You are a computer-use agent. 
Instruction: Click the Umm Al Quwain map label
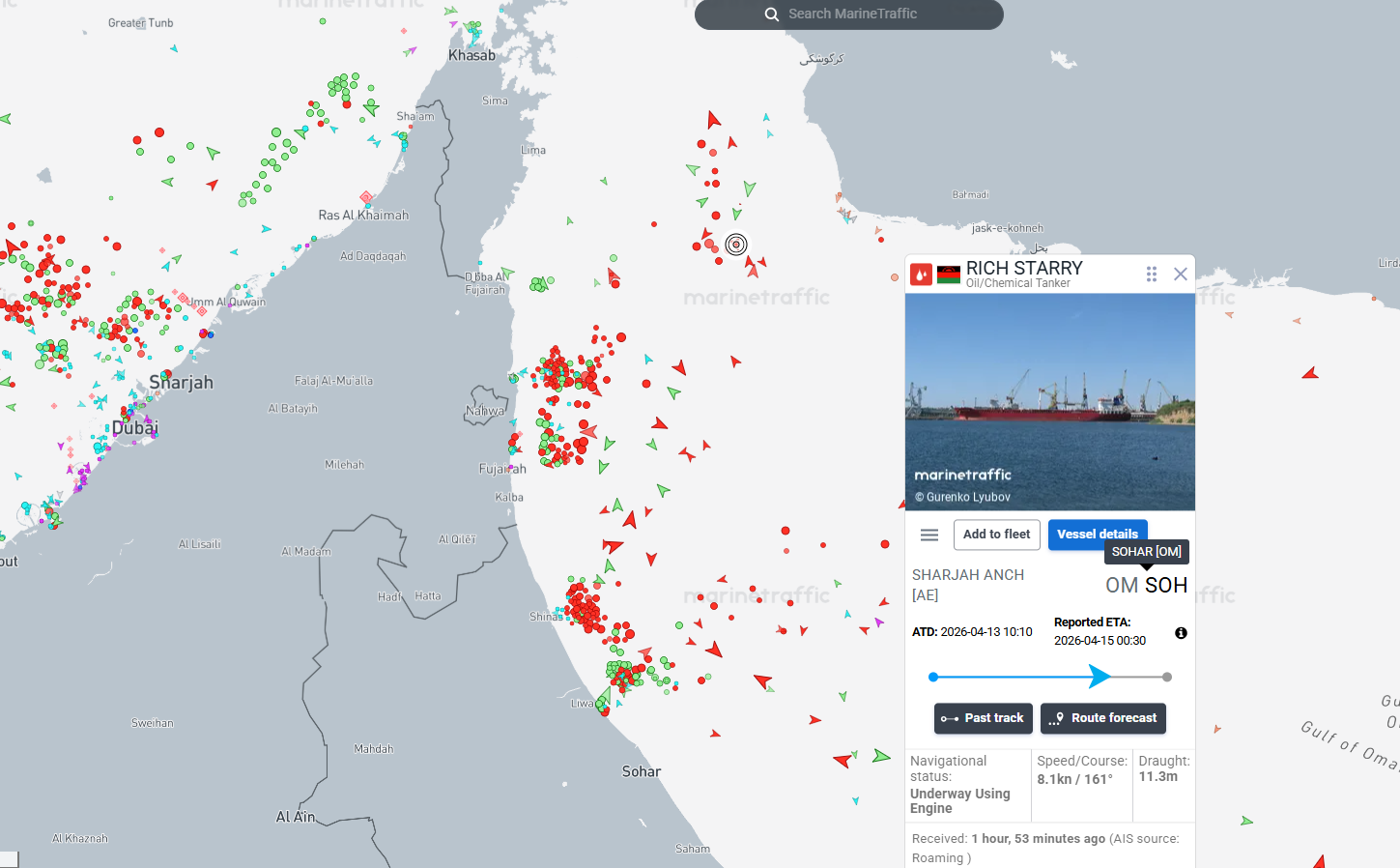coord(227,303)
